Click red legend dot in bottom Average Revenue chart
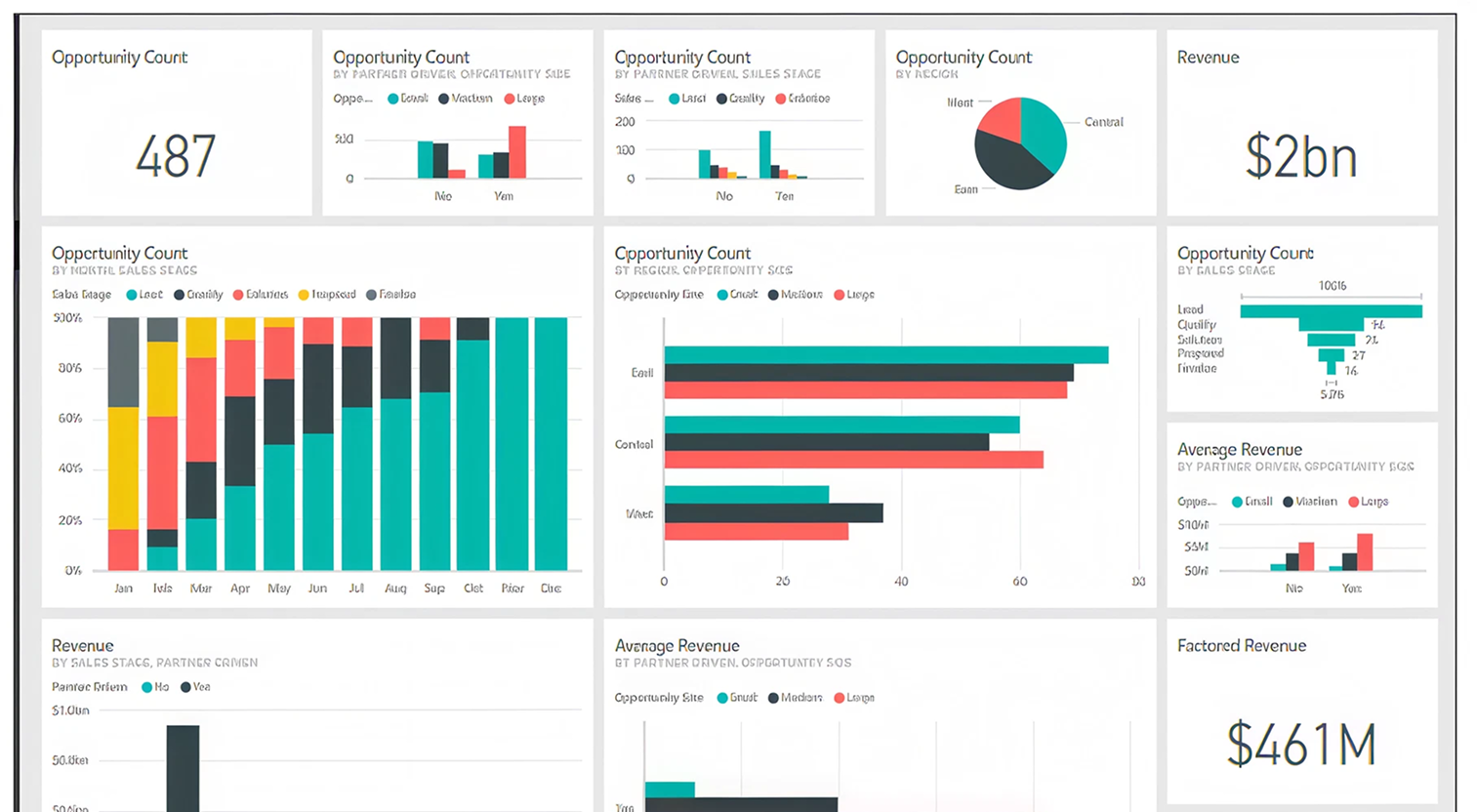Viewport: 1477px width, 812px height. 840,698
